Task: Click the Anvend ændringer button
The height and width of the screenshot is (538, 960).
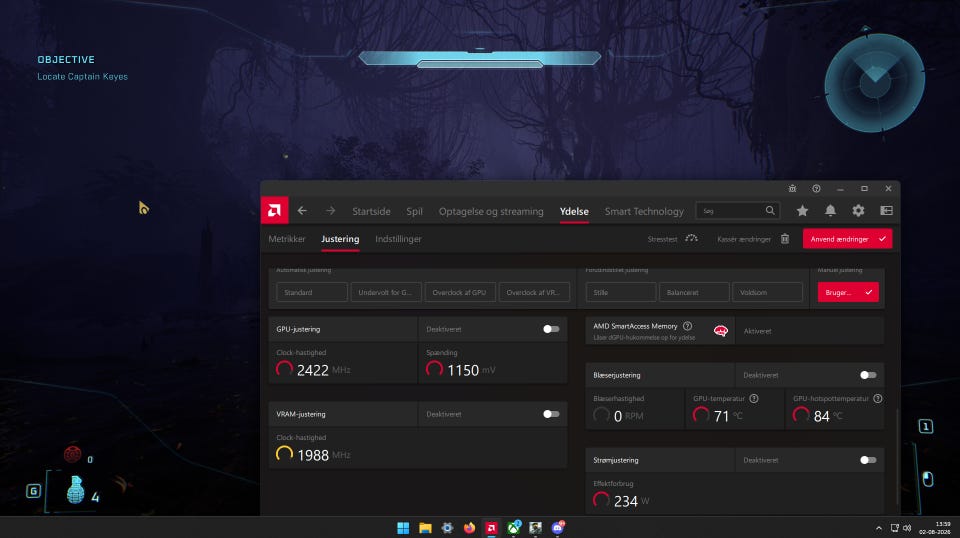Action: 847,239
